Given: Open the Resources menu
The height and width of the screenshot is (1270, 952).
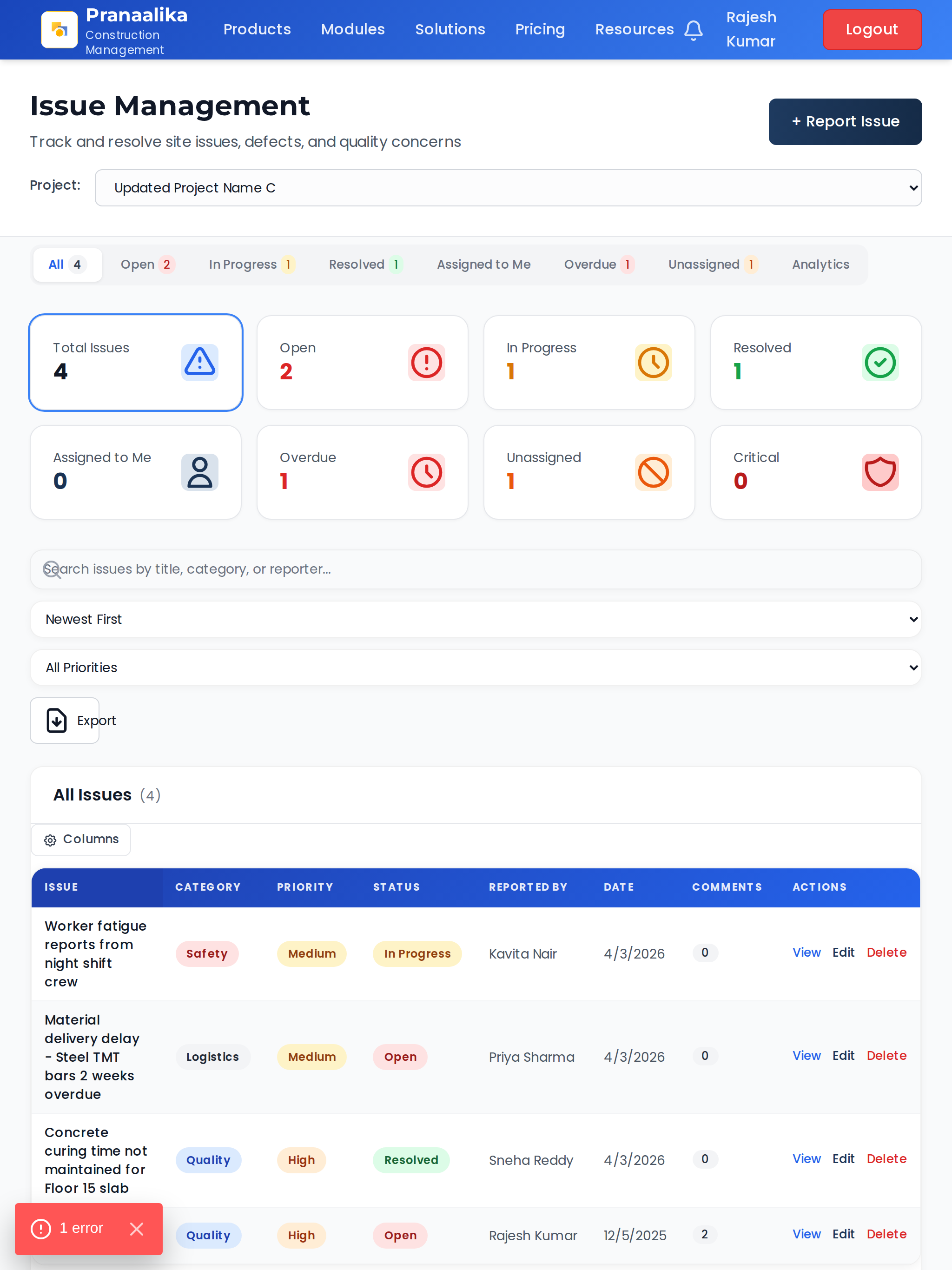Looking at the screenshot, I should (x=635, y=29).
